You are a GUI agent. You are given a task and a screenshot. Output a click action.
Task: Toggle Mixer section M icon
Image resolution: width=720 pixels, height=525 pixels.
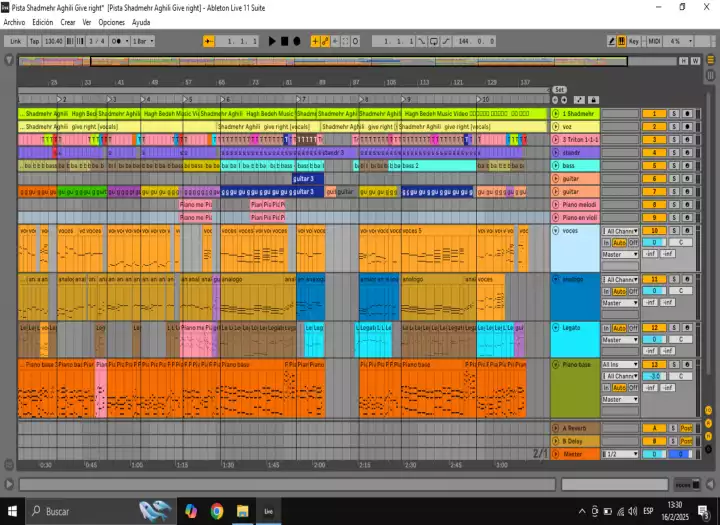pos(709,435)
